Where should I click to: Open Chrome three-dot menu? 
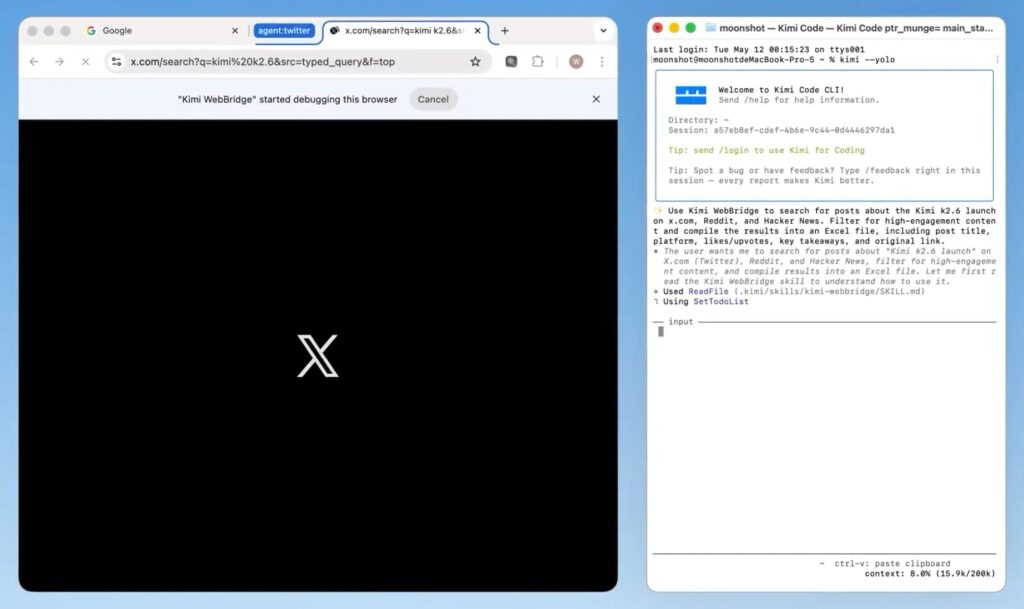click(x=602, y=61)
